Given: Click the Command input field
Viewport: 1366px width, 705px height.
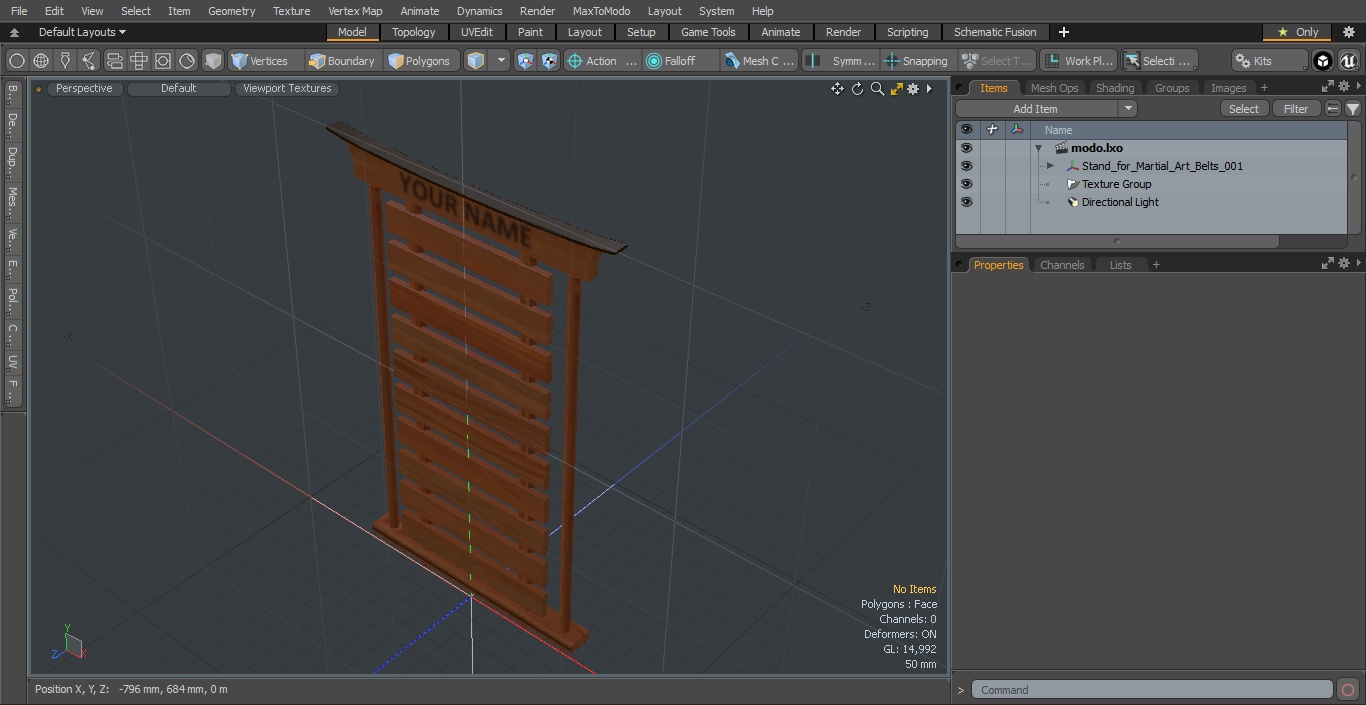Looking at the screenshot, I should coord(1152,690).
